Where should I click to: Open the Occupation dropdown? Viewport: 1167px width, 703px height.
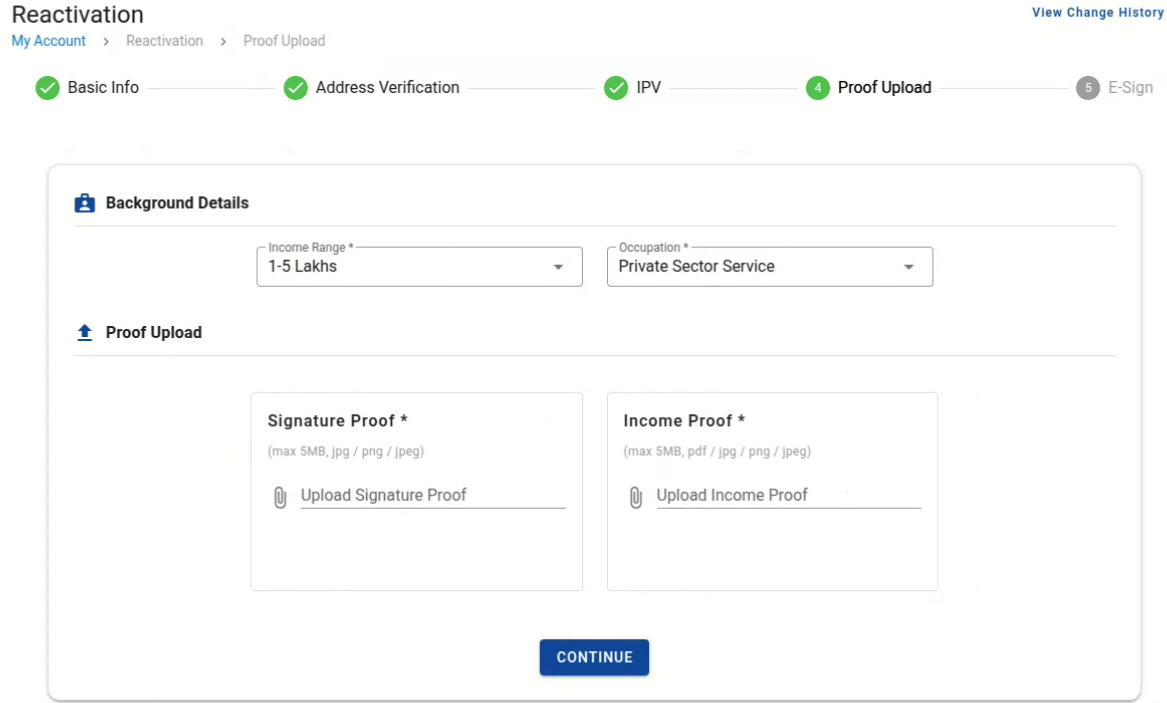tap(755, 267)
